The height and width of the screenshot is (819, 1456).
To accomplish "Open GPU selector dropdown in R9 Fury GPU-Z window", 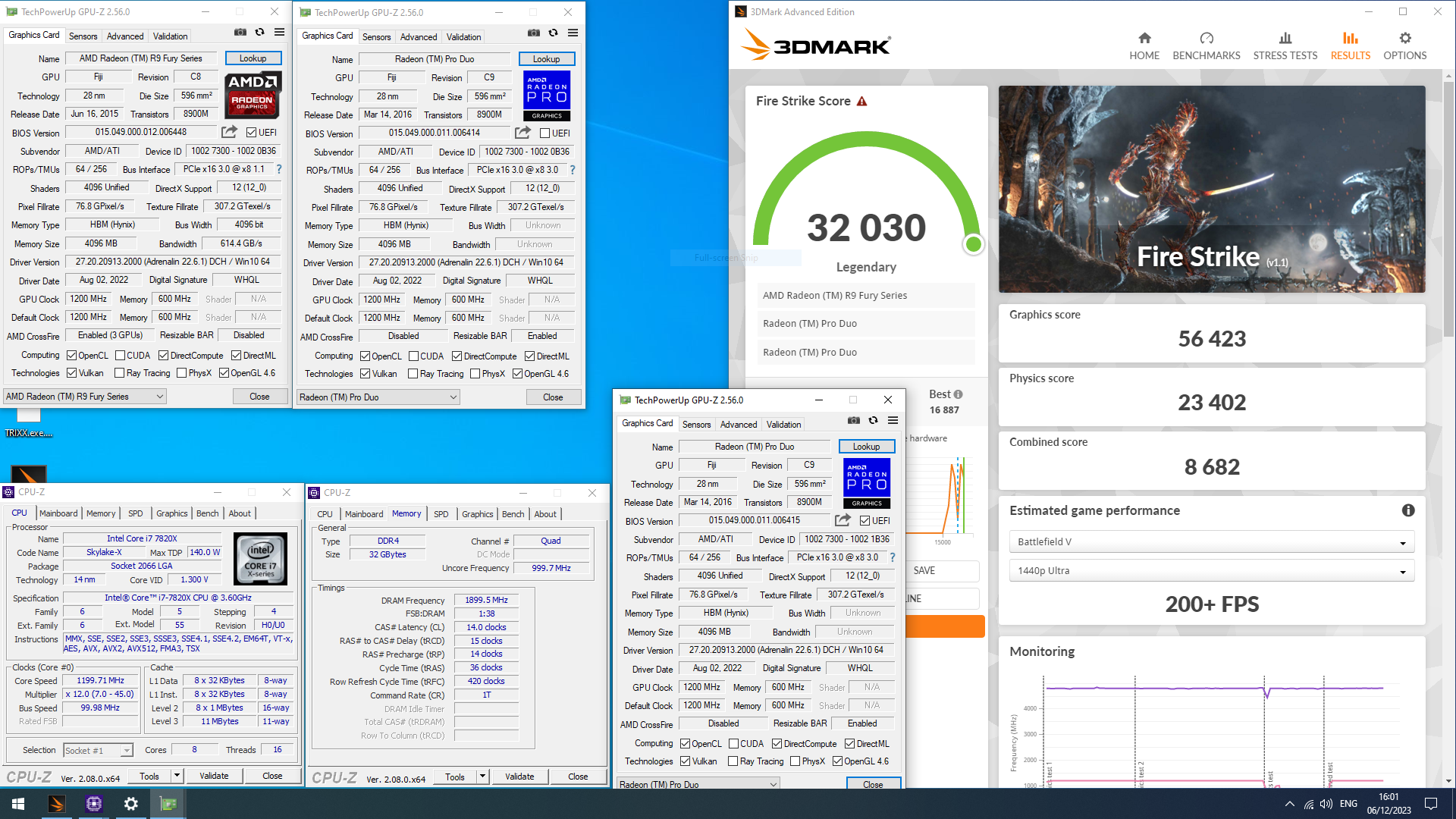I will 84,397.
